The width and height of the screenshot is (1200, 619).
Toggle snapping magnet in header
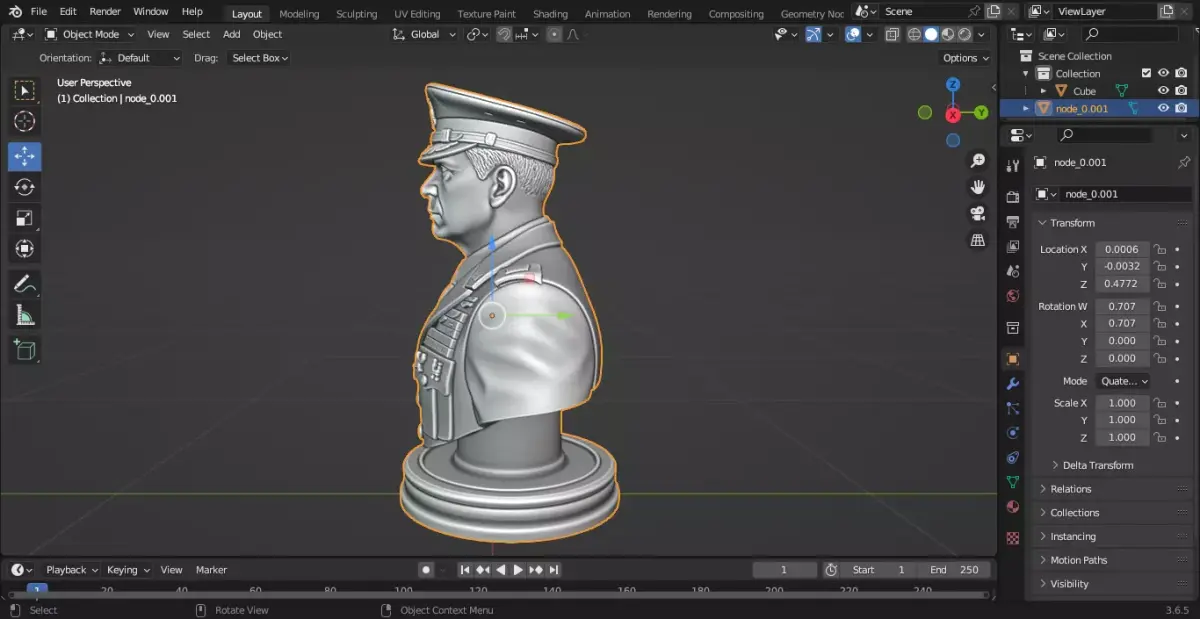click(505, 34)
